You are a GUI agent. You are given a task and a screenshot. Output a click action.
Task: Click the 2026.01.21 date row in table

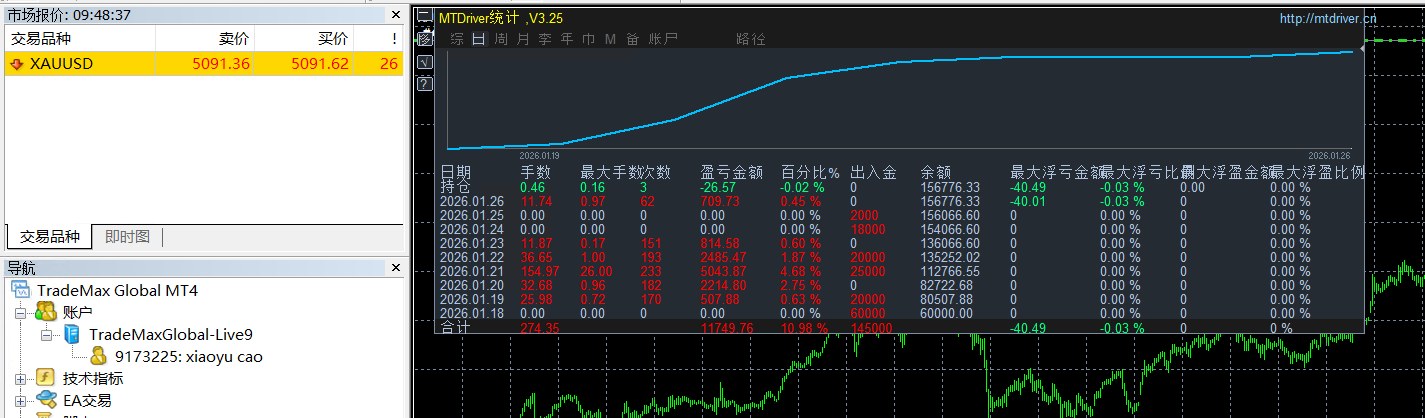[x=471, y=271]
